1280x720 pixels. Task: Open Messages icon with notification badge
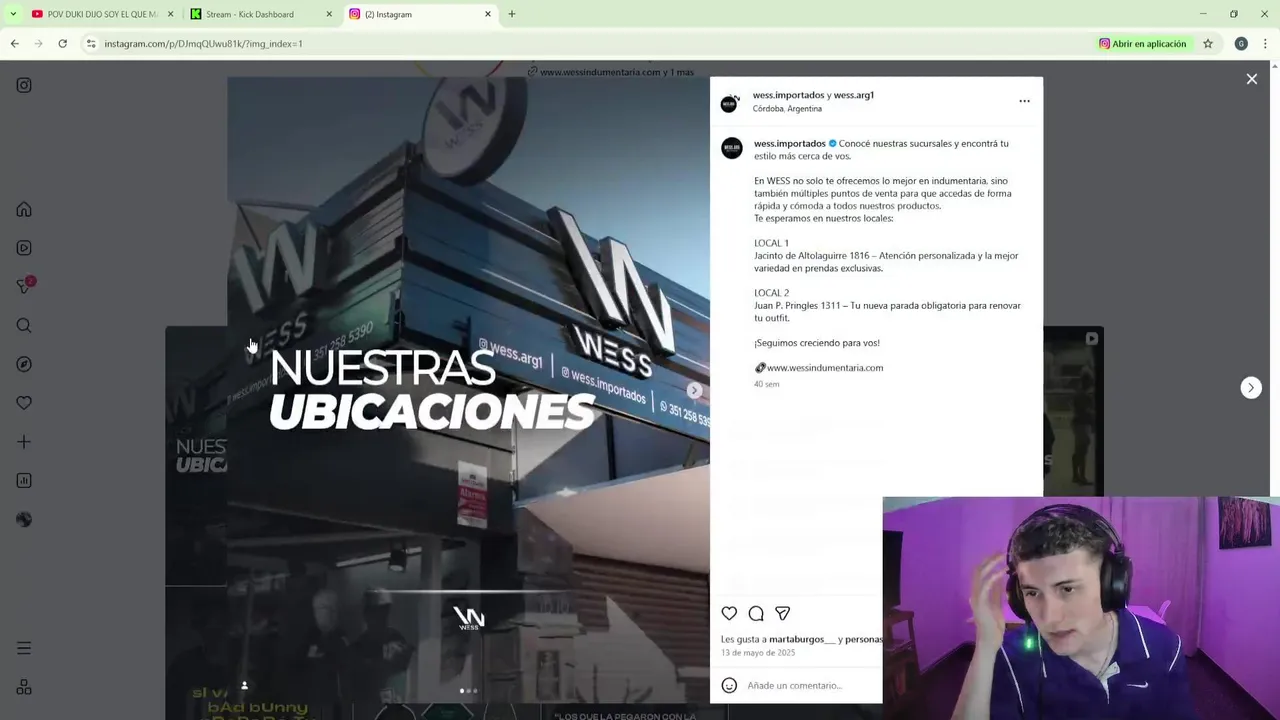click(24, 286)
